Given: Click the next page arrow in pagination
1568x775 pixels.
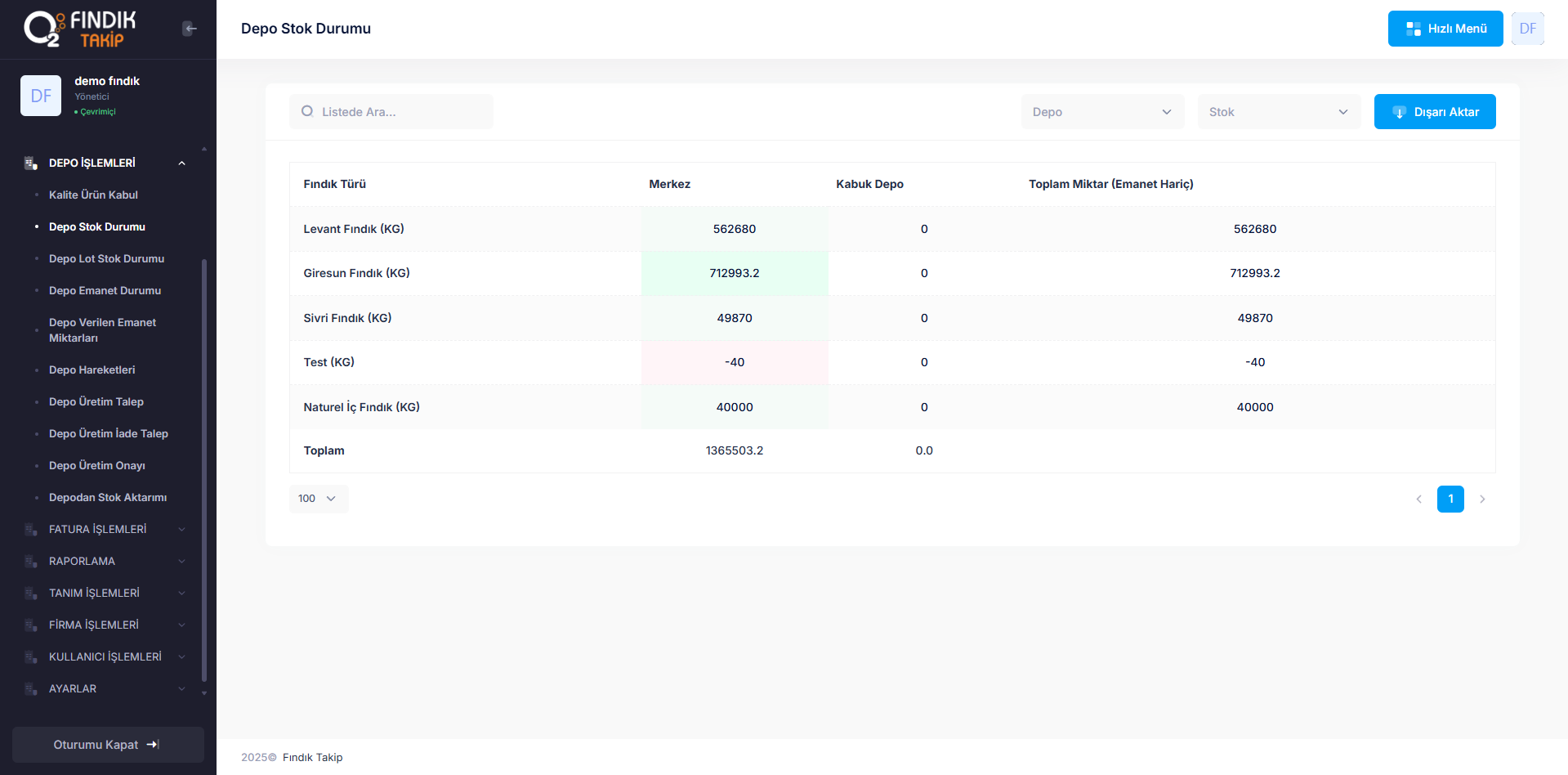Looking at the screenshot, I should pyautogui.click(x=1482, y=499).
